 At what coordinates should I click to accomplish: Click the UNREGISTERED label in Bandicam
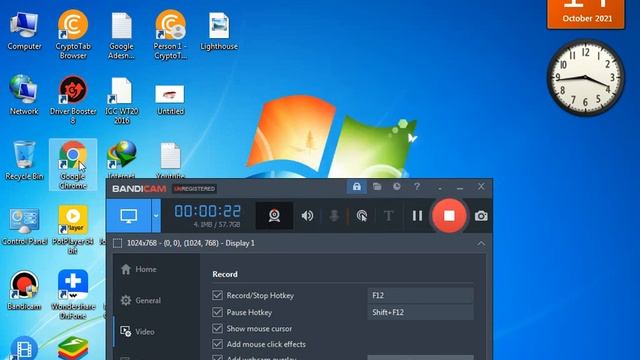(x=194, y=189)
